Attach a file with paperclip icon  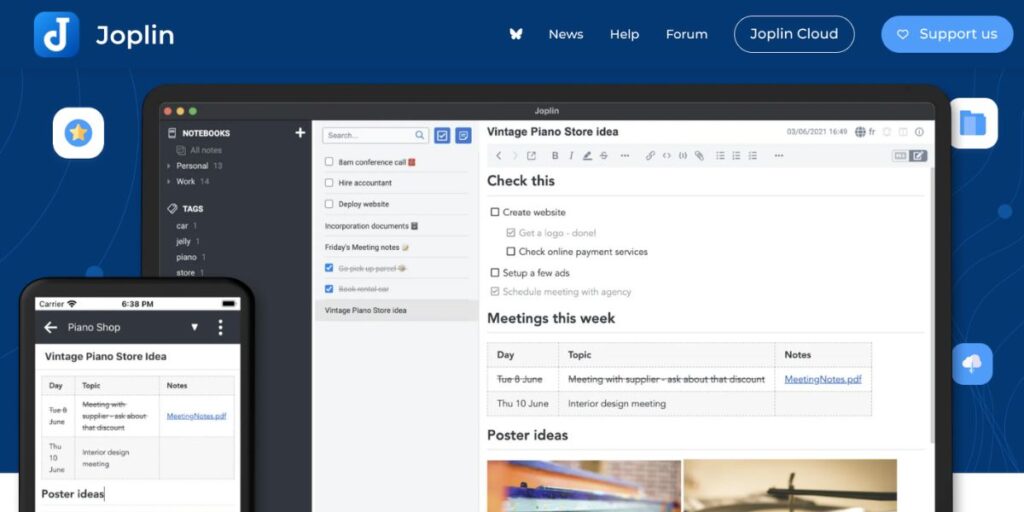point(699,155)
